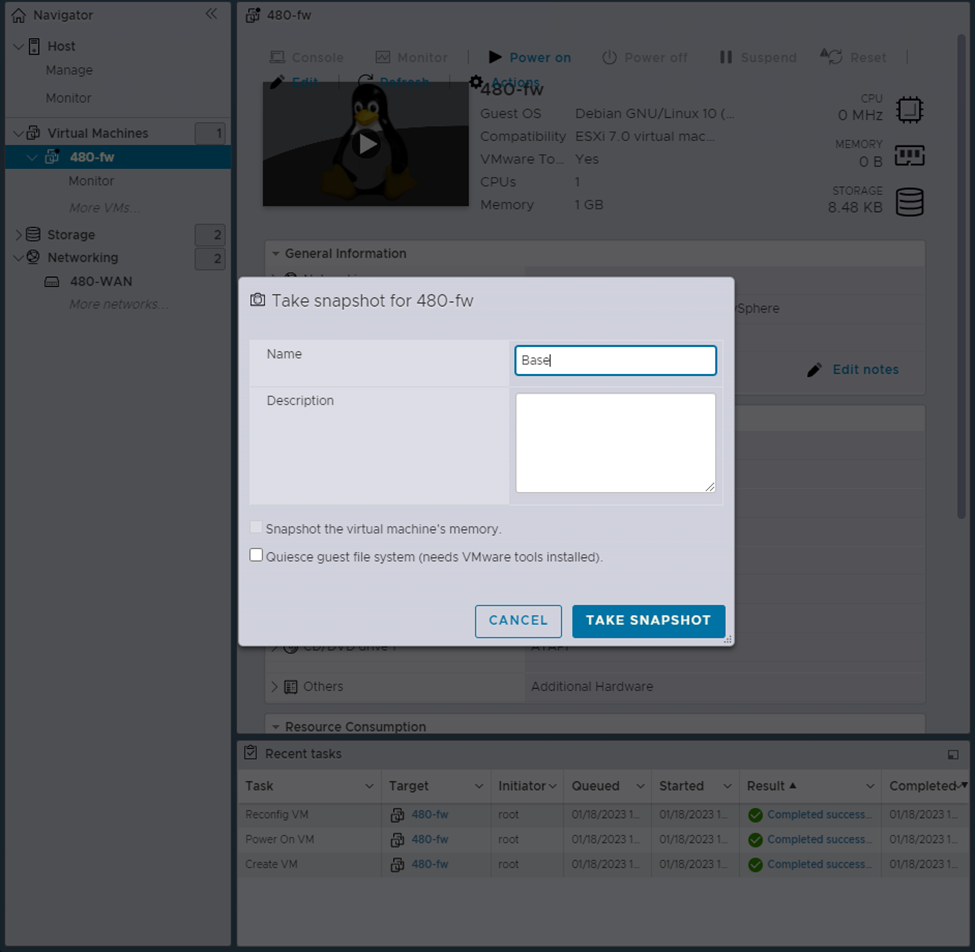This screenshot has height=952, width=975.
Task: Open More networks... in navigator
Action: point(118,304)
